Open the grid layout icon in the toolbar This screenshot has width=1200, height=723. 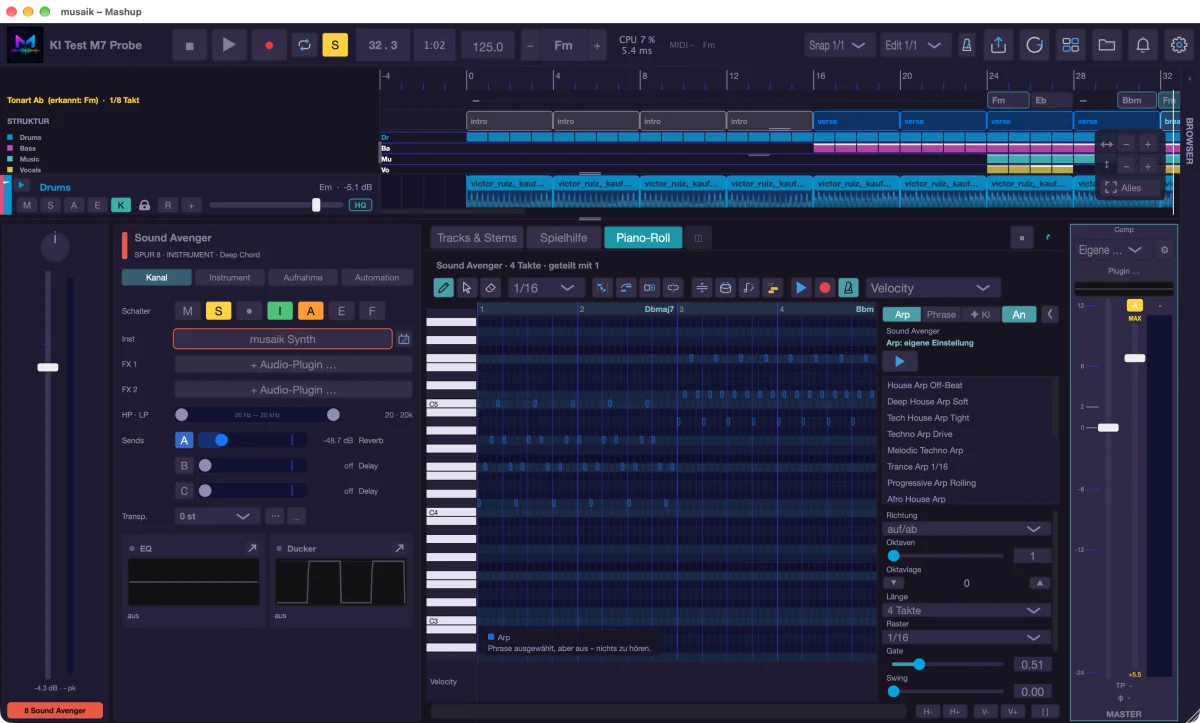point(1071,45)
